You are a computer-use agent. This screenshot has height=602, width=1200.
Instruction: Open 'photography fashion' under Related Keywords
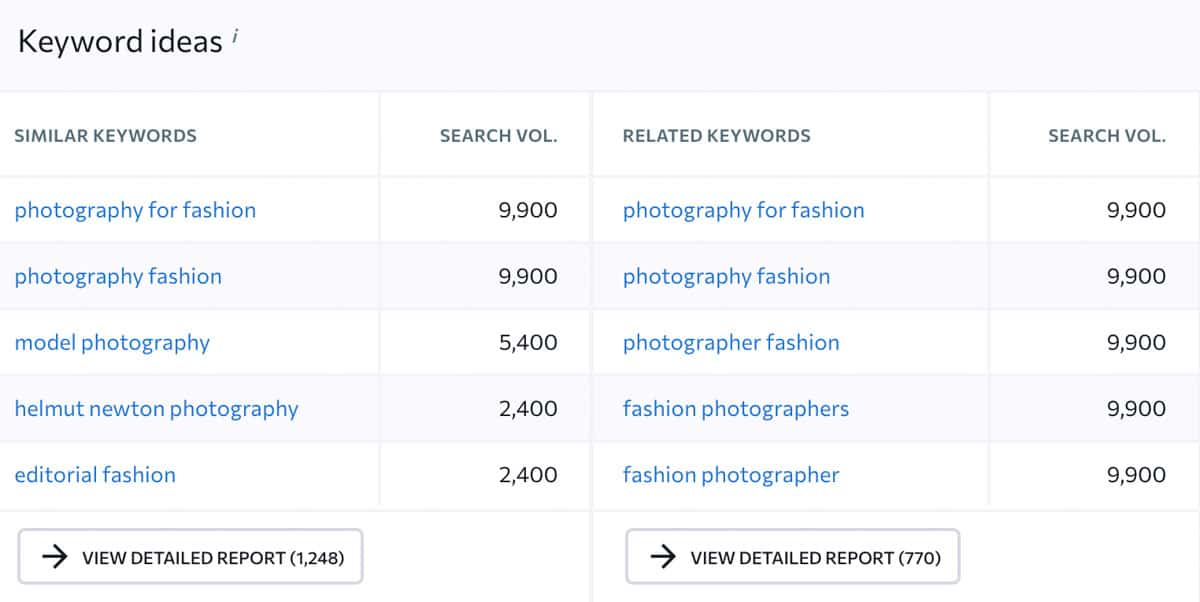point(726,276)
